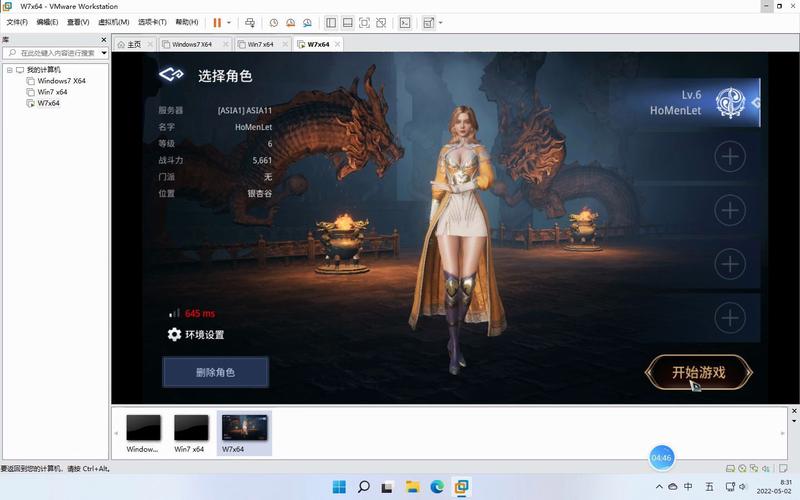800x500 pixels.
Task: Switch to full screen mode
Action: pyautogui.click(x=364, y=23)
